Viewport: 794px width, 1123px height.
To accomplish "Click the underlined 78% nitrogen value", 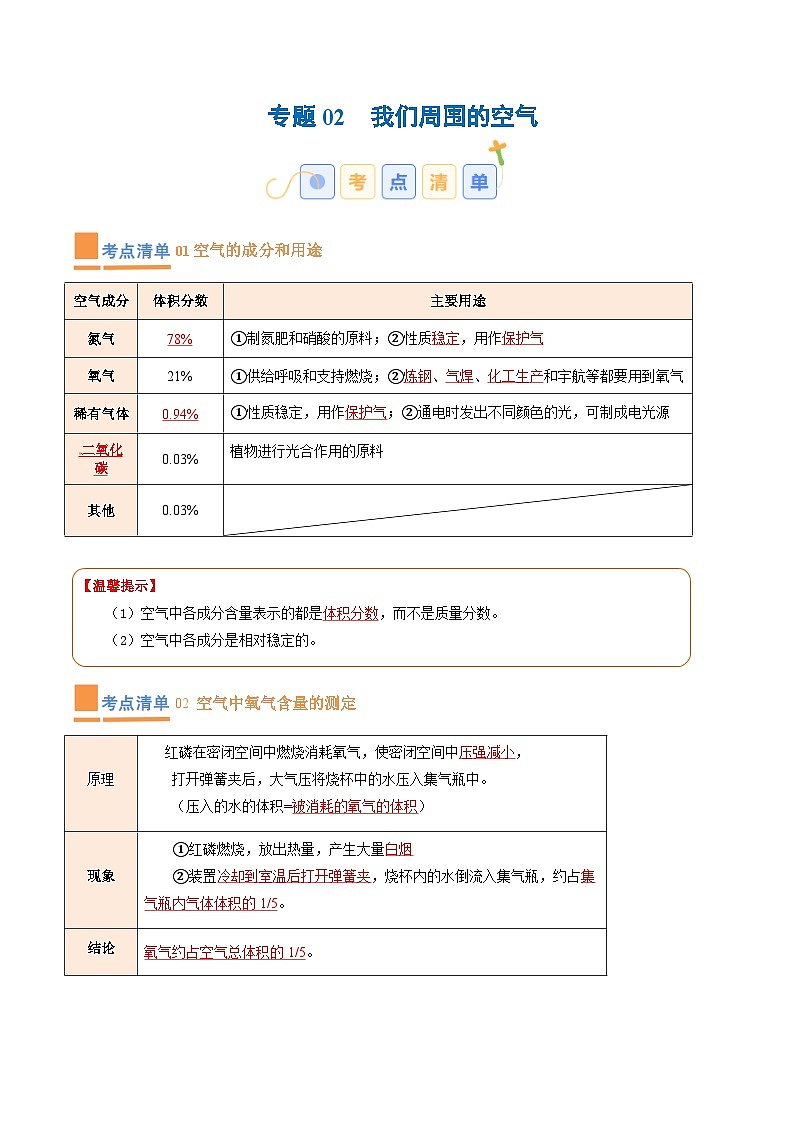I will pyautogui.click(x=180, y=339).
